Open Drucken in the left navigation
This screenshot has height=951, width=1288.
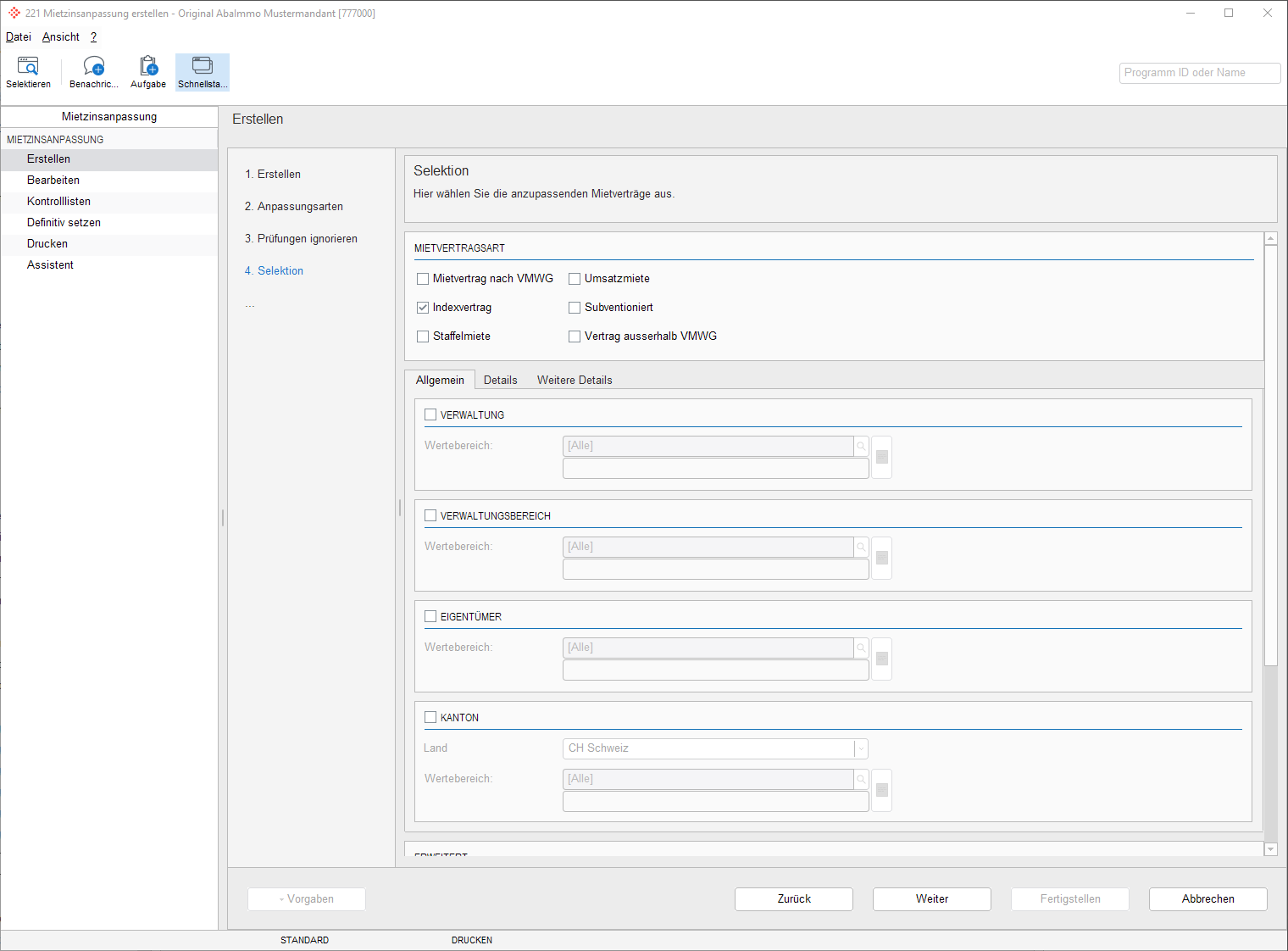(x=109, y=244)
